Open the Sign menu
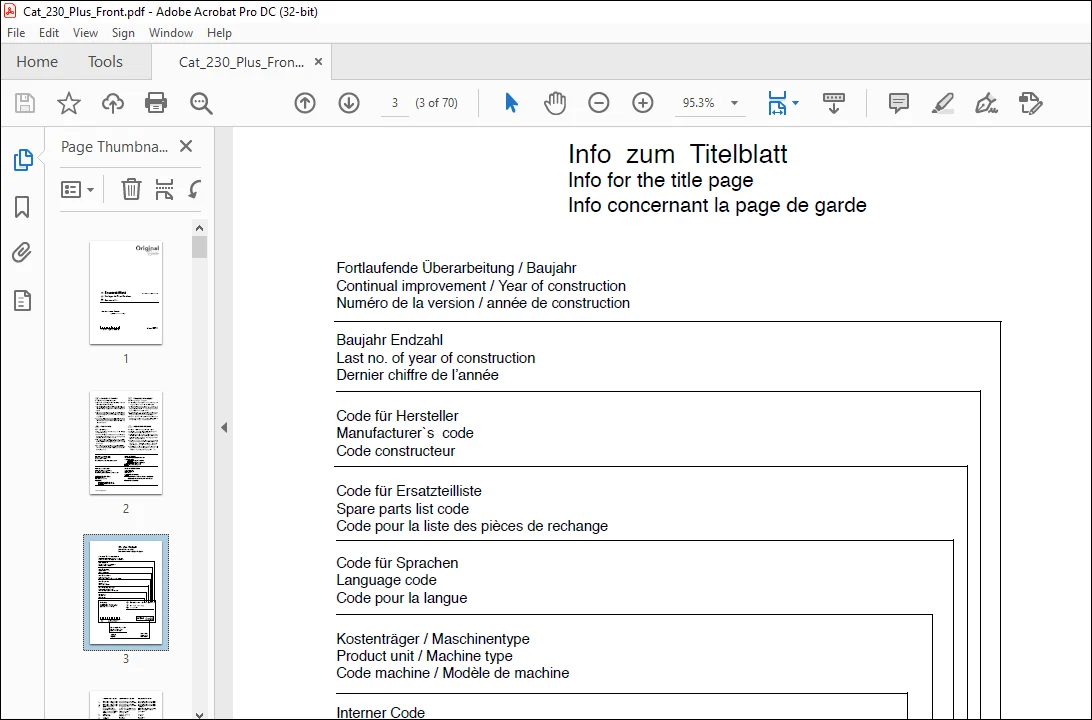Viewport: 1092px width, 720px height. (123, 33)
